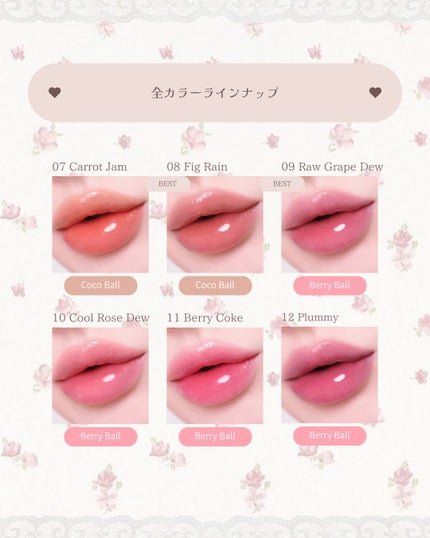Click the 07 Carrot Jam label text

click(90, 167)
